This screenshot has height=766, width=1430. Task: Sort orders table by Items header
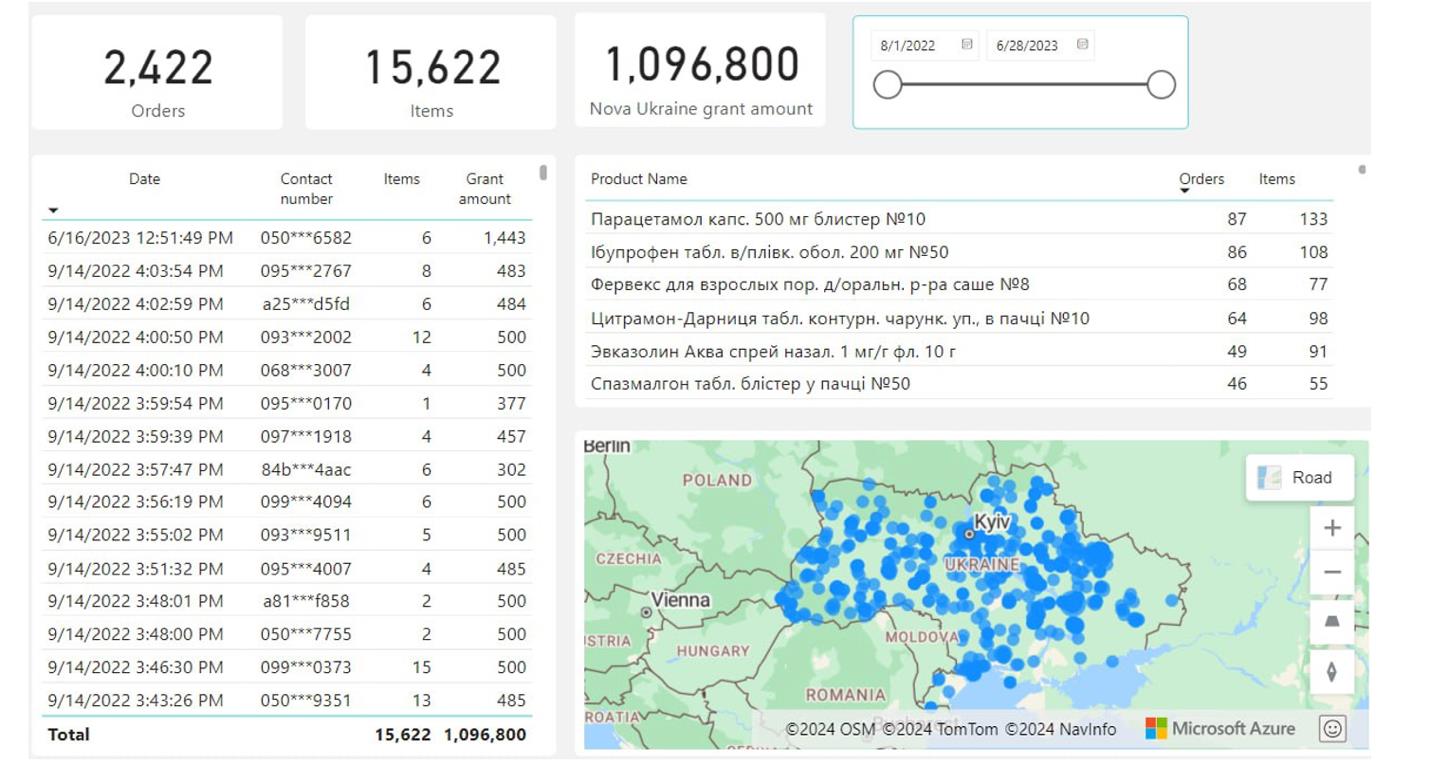(x=402, y=179)
